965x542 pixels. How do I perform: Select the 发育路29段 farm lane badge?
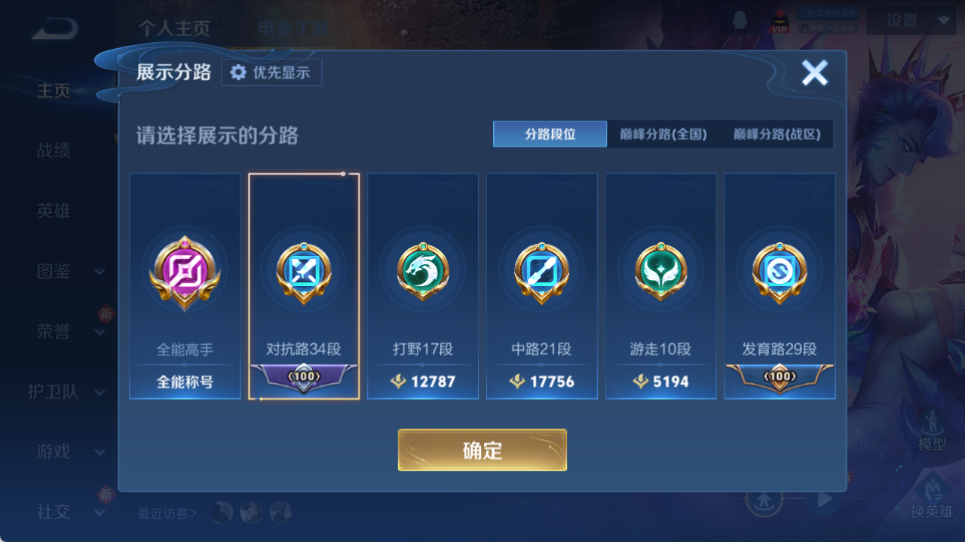(779, 273)
